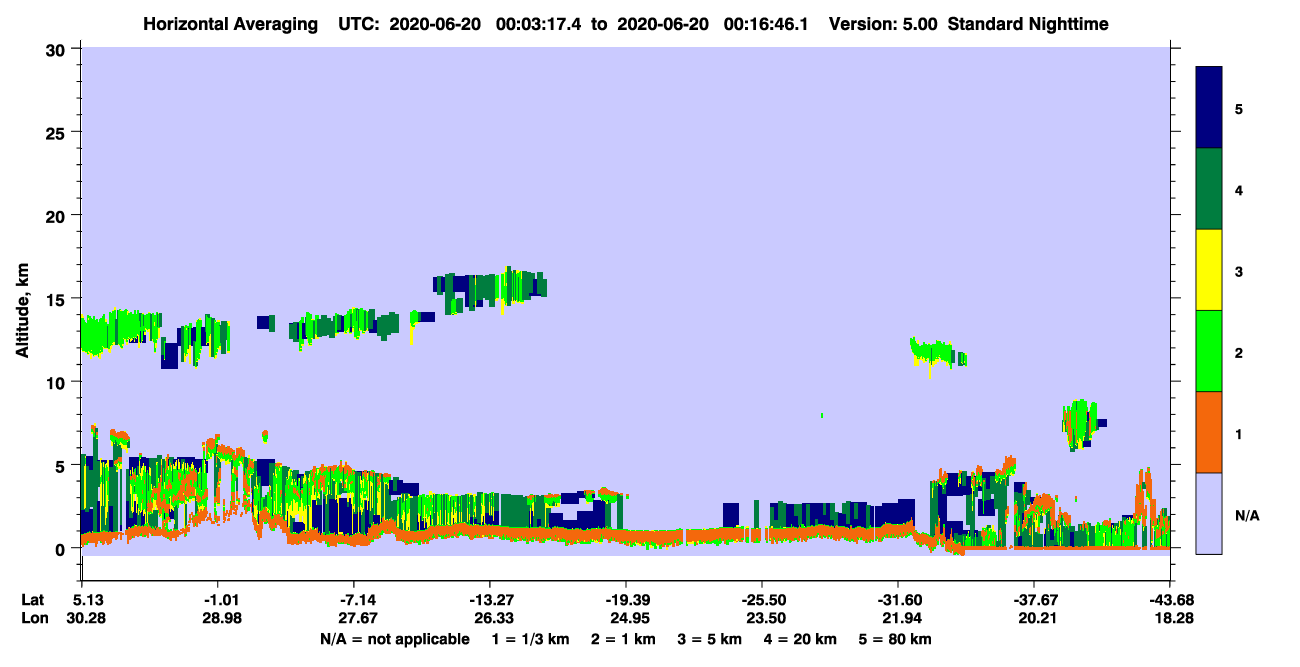Click the '4 = 20 km' legend text
The height and width of the screenshot is (667, 1300).
tap(800, 639)
